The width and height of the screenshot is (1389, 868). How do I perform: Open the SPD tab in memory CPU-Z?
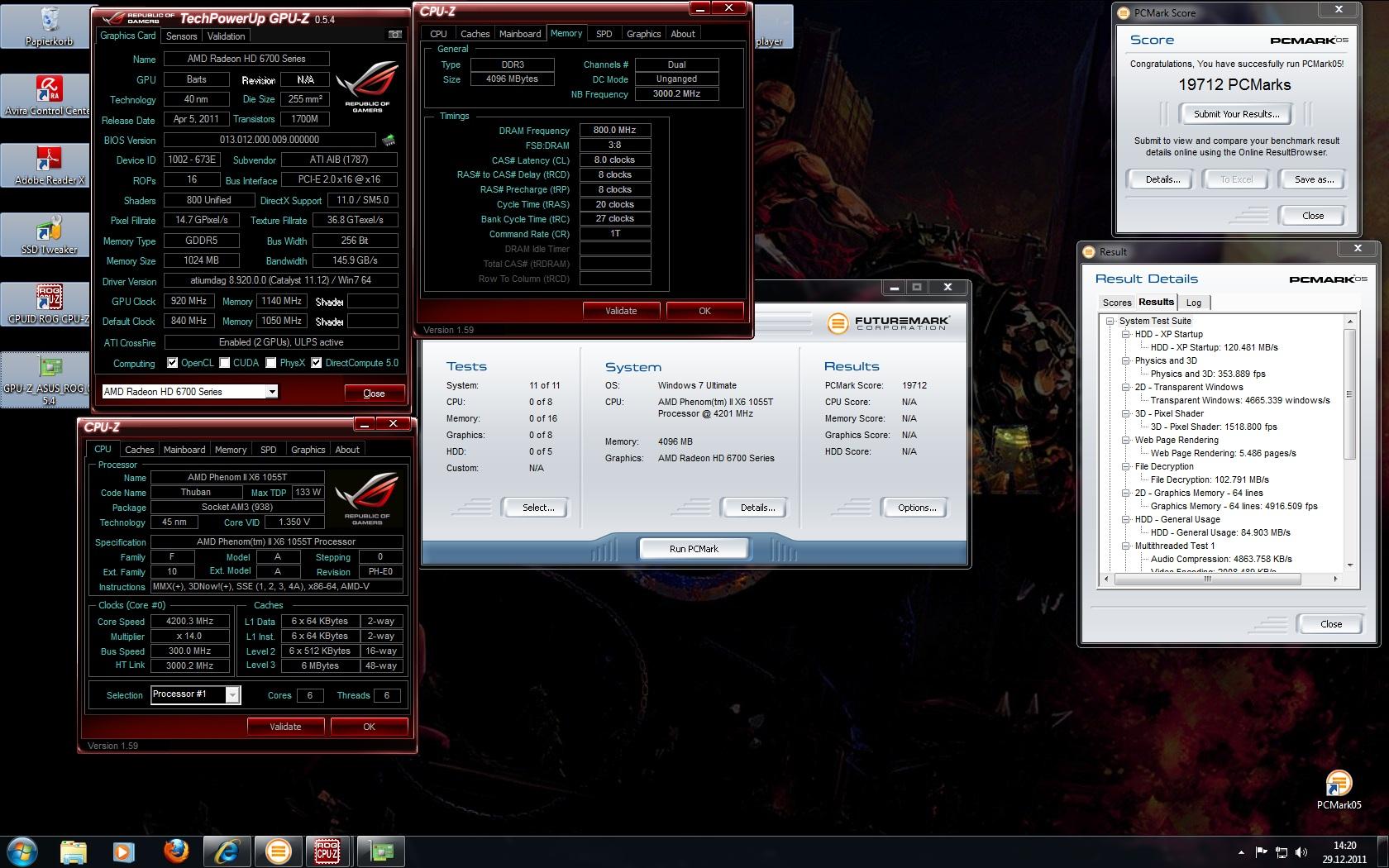click(x=604, y=34)
